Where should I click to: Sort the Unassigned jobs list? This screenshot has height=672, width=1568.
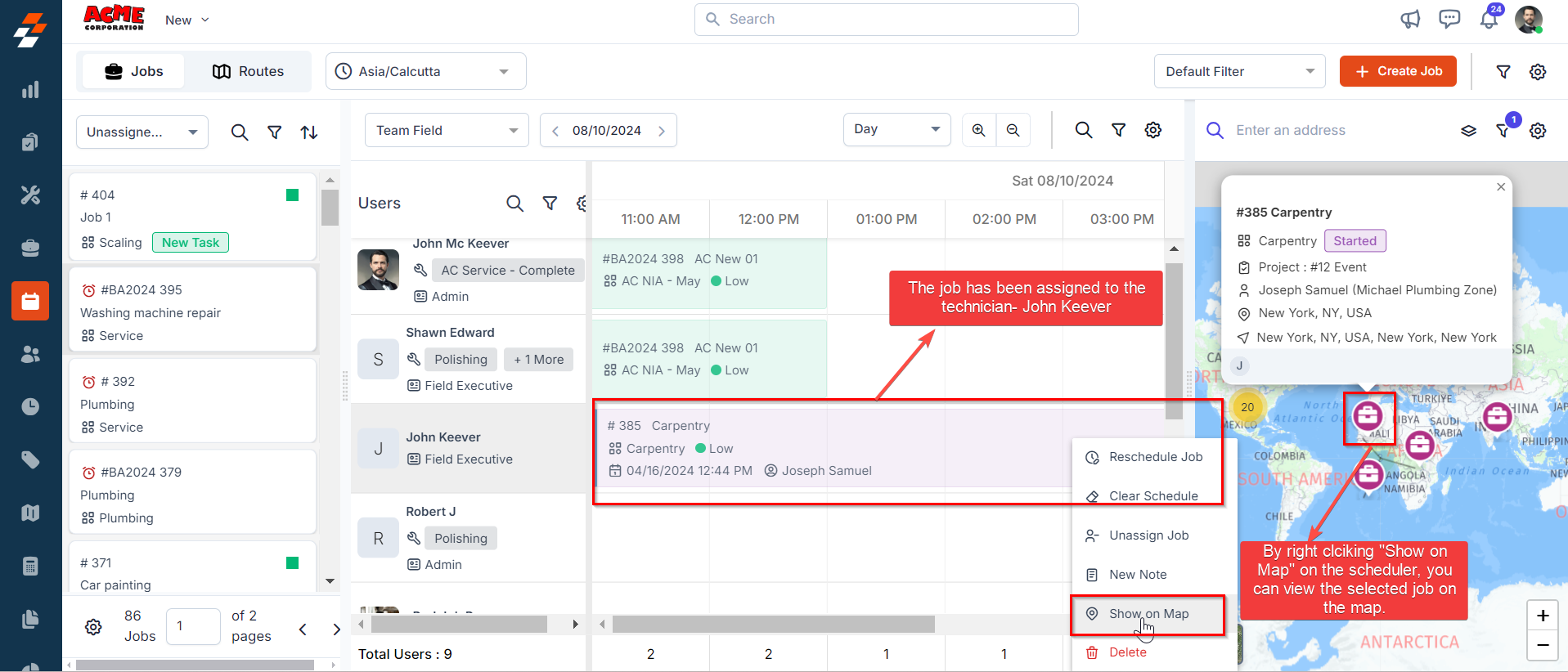click(x=309, y=132)
